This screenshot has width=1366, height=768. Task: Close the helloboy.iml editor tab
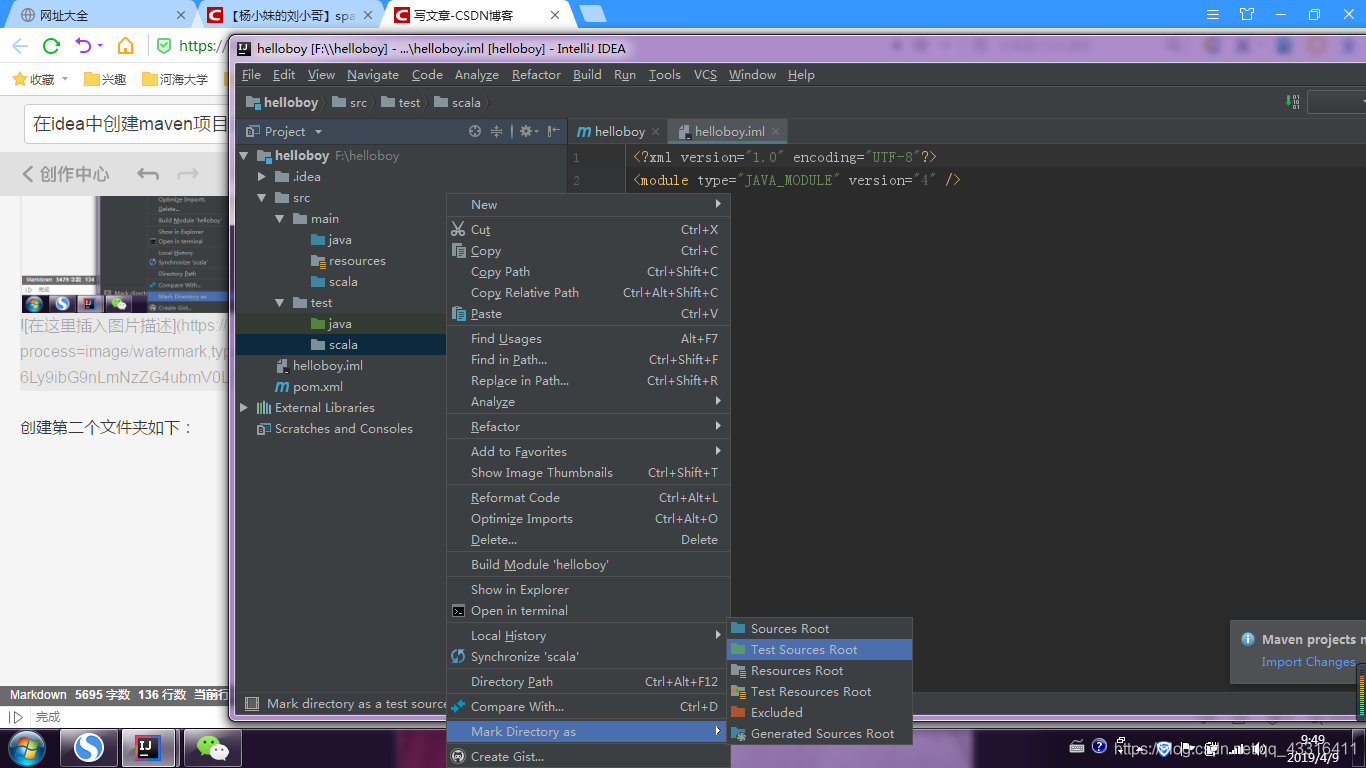[775, 131]
